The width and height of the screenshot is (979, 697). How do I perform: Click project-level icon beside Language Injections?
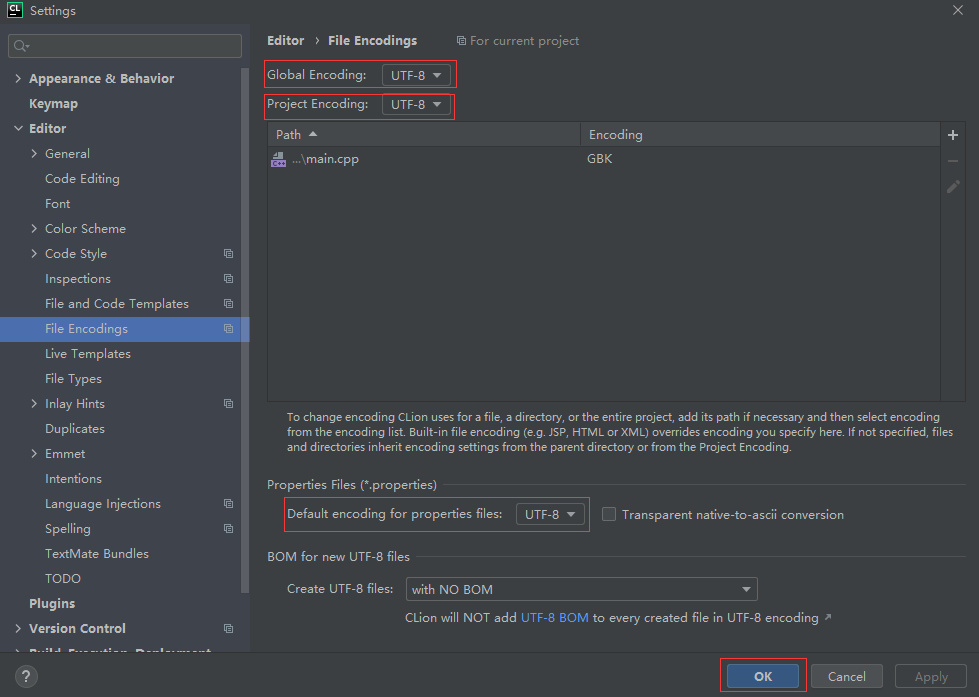coord(229,503)
